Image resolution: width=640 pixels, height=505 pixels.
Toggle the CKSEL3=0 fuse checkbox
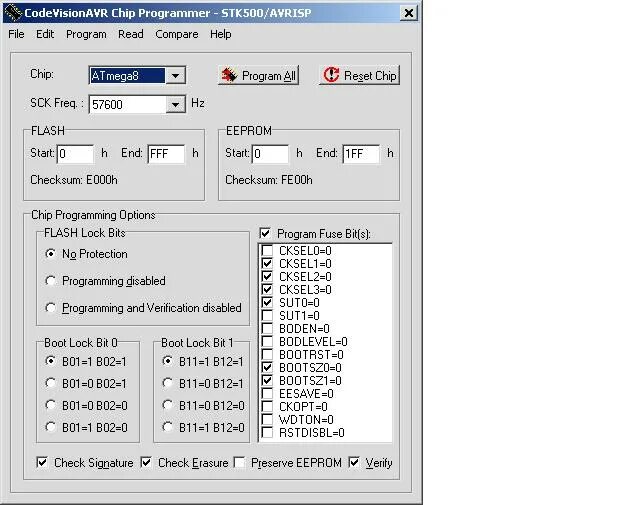tap(267, 289)
